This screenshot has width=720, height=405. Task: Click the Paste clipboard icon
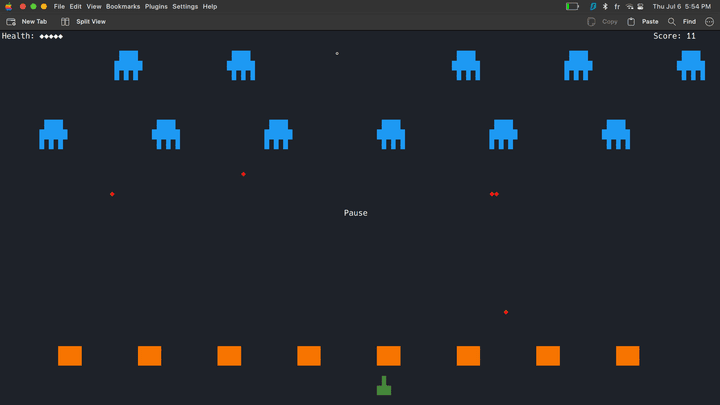point(631,22)
